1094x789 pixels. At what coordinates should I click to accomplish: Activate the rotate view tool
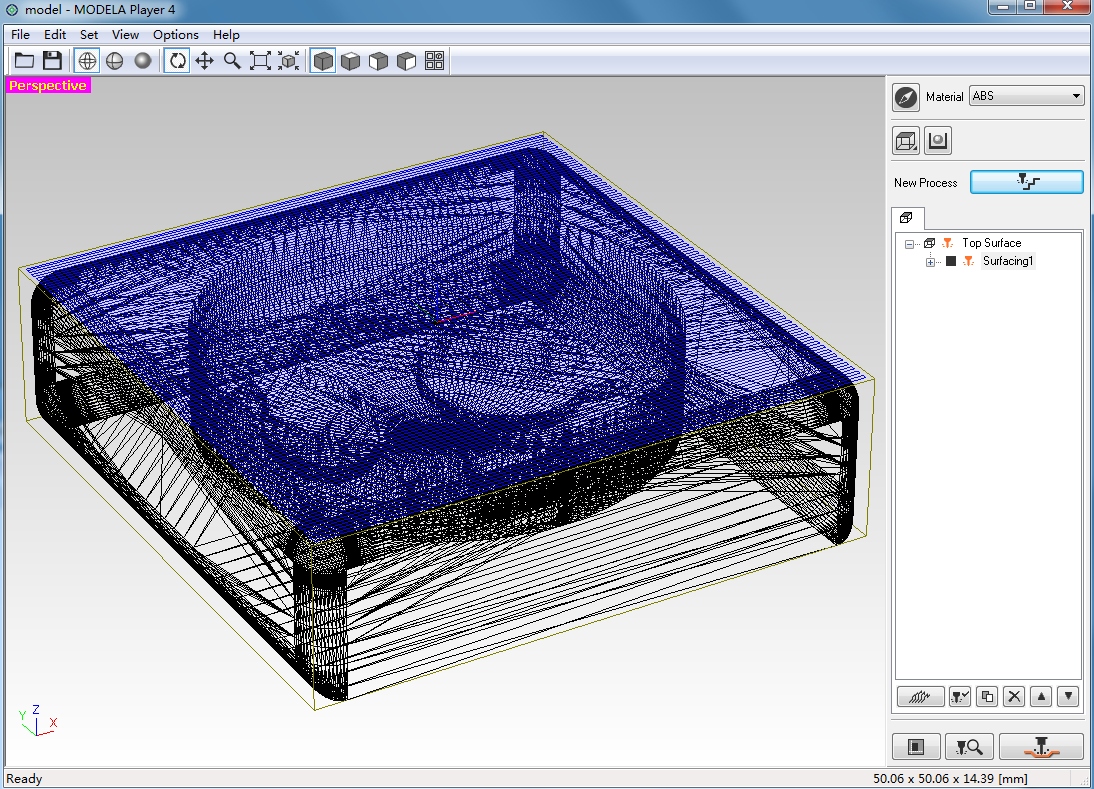pyautogui.click(x=177, y=61)
